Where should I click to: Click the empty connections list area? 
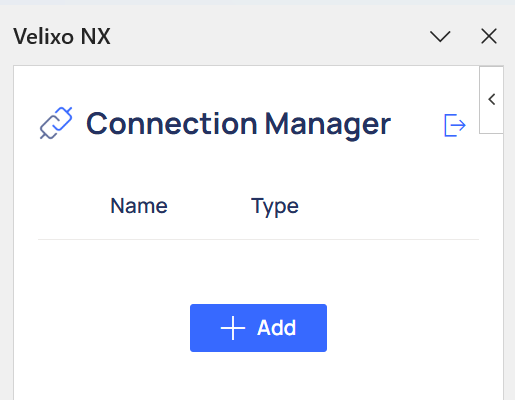[x=258, y=270]
